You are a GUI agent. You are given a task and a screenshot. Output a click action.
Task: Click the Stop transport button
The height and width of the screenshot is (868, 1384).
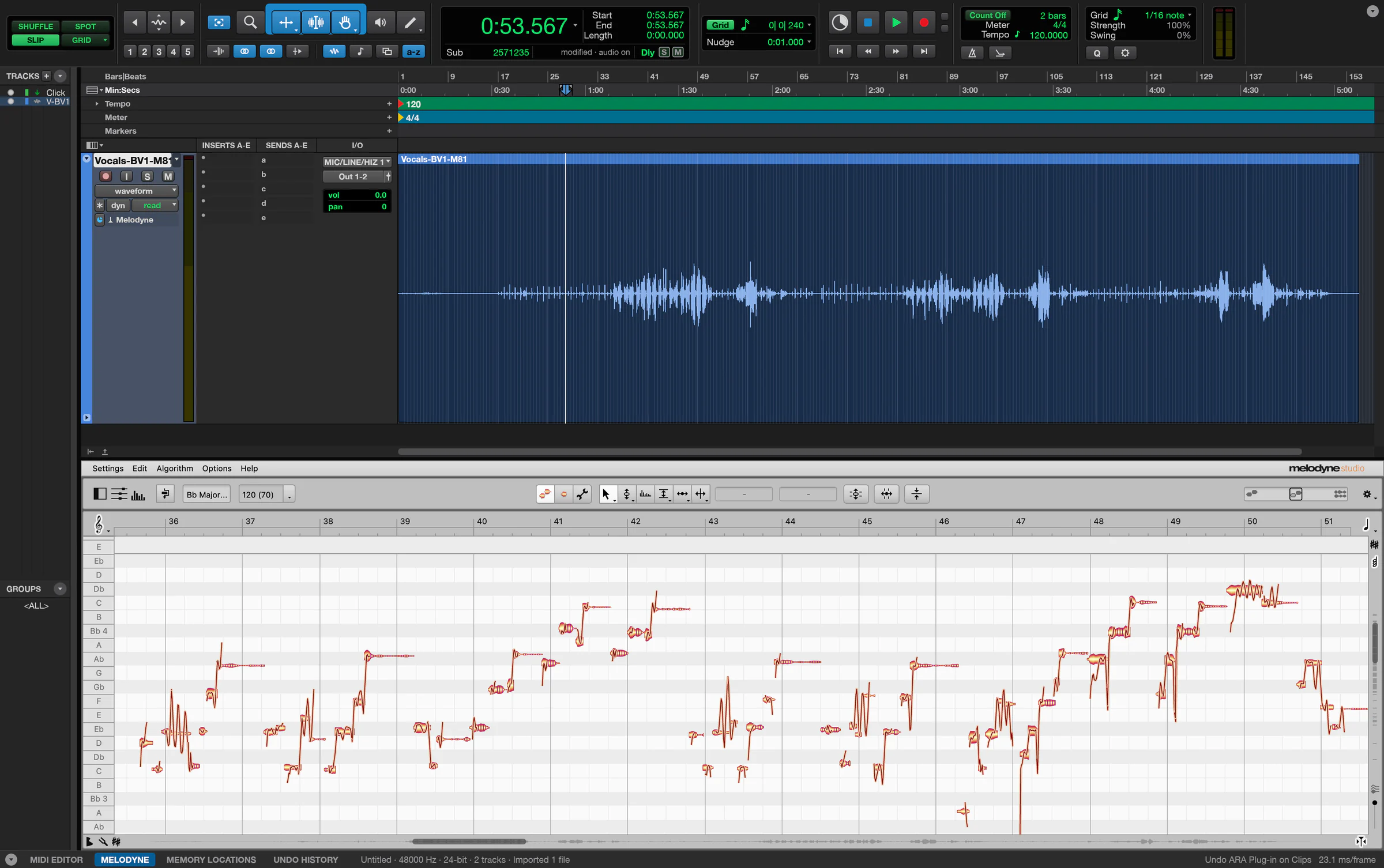(867, 22)
